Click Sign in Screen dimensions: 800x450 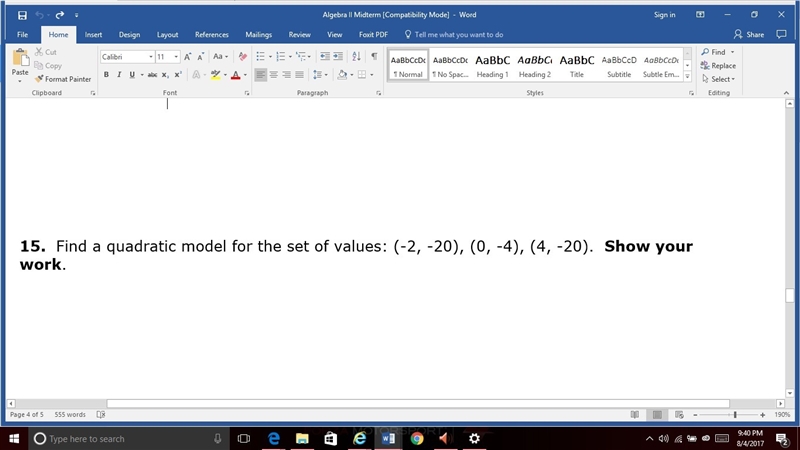tap(665, 15)
